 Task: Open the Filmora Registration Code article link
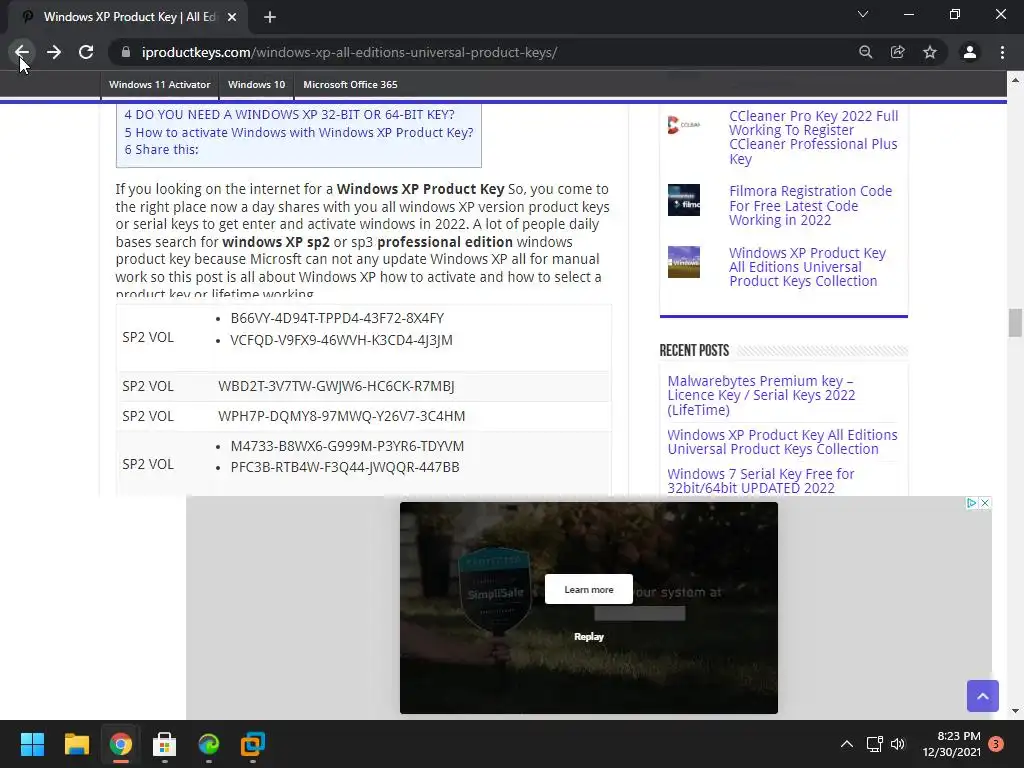pyautogui.click(x=810, y=206)
